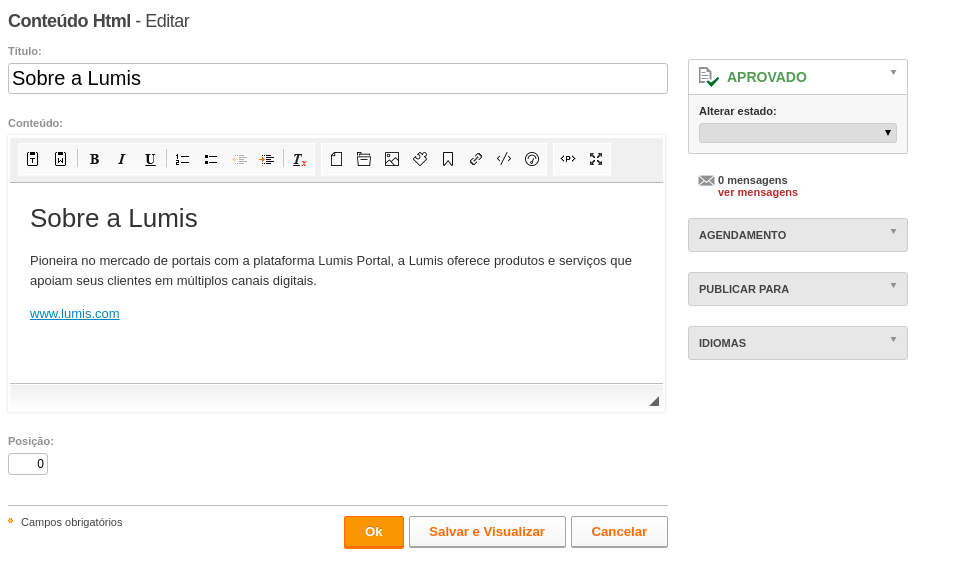Click the <P> show blocks icon
The height and width of the screenshot is (572, 975).
[568, 159]
